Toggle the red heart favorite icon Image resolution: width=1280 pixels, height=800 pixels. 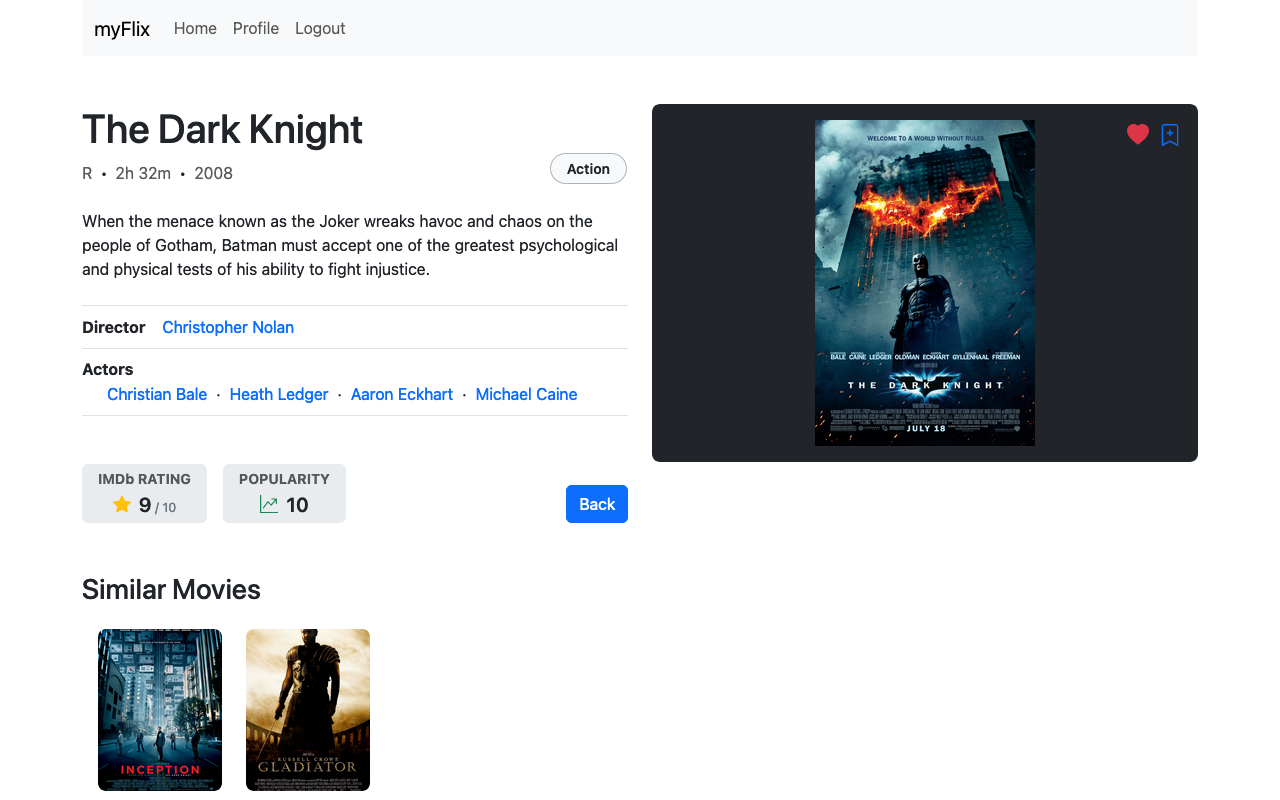coord(1138,134)
